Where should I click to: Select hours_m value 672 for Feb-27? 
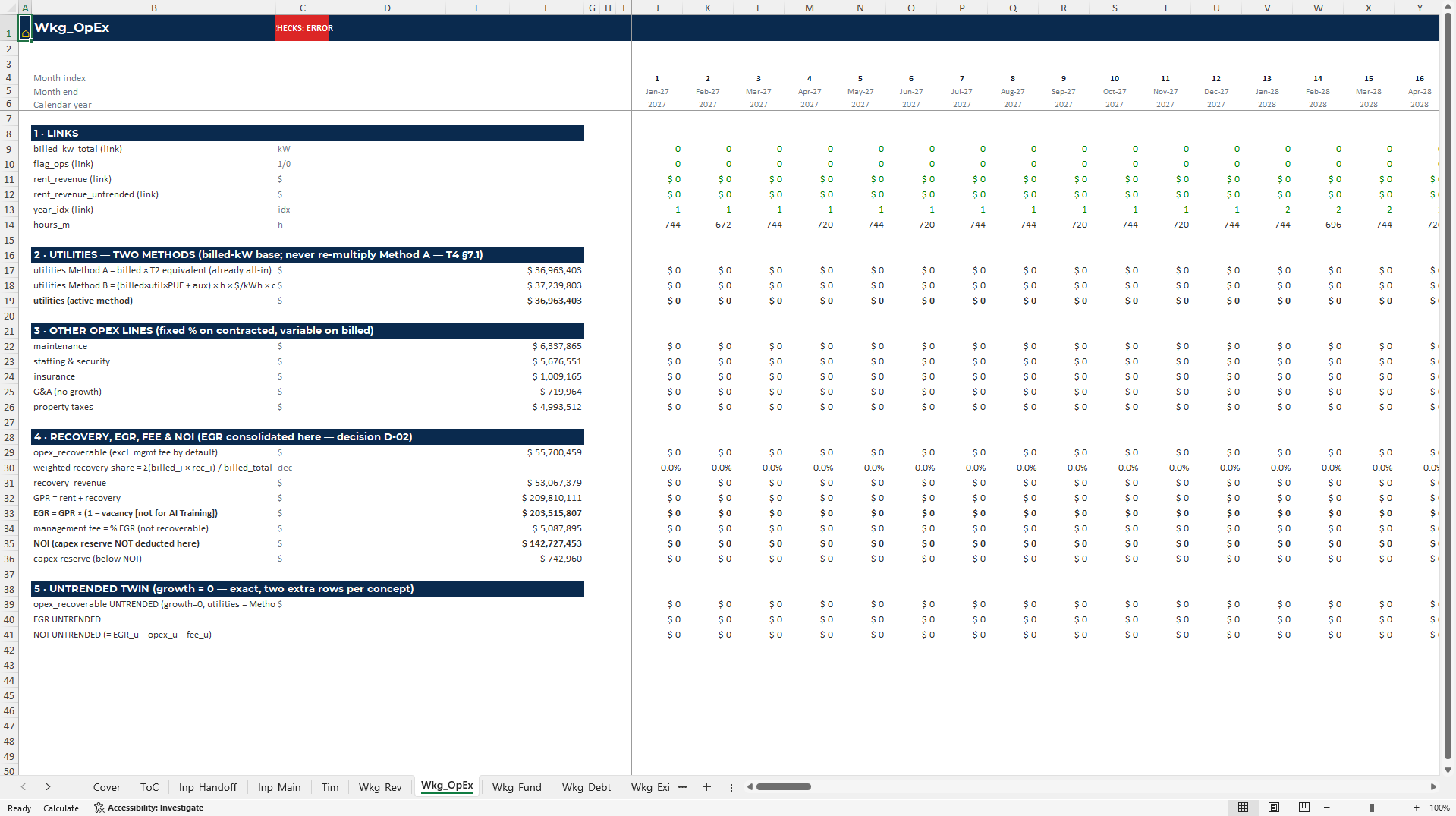(723, 225)
